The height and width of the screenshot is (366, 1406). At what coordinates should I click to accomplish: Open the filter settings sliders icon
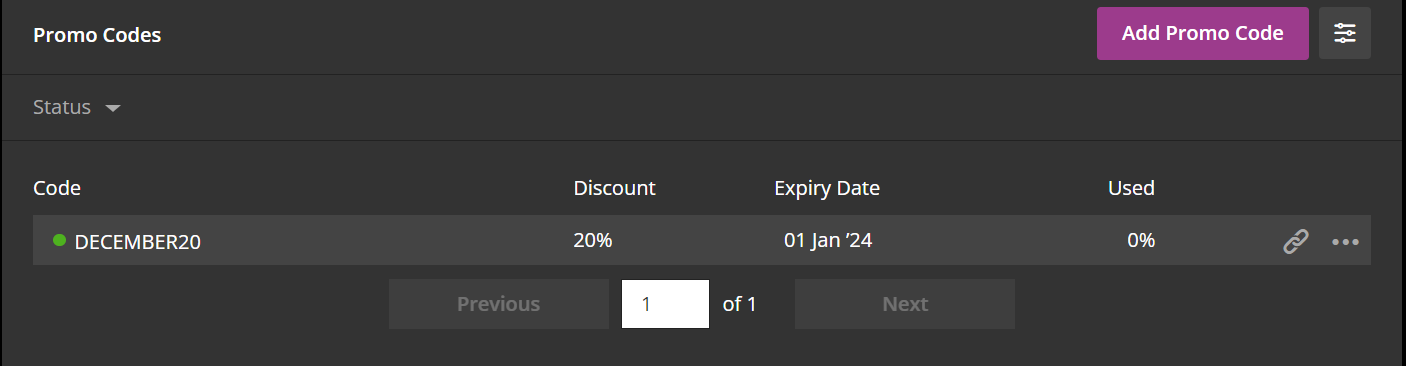1344,34
